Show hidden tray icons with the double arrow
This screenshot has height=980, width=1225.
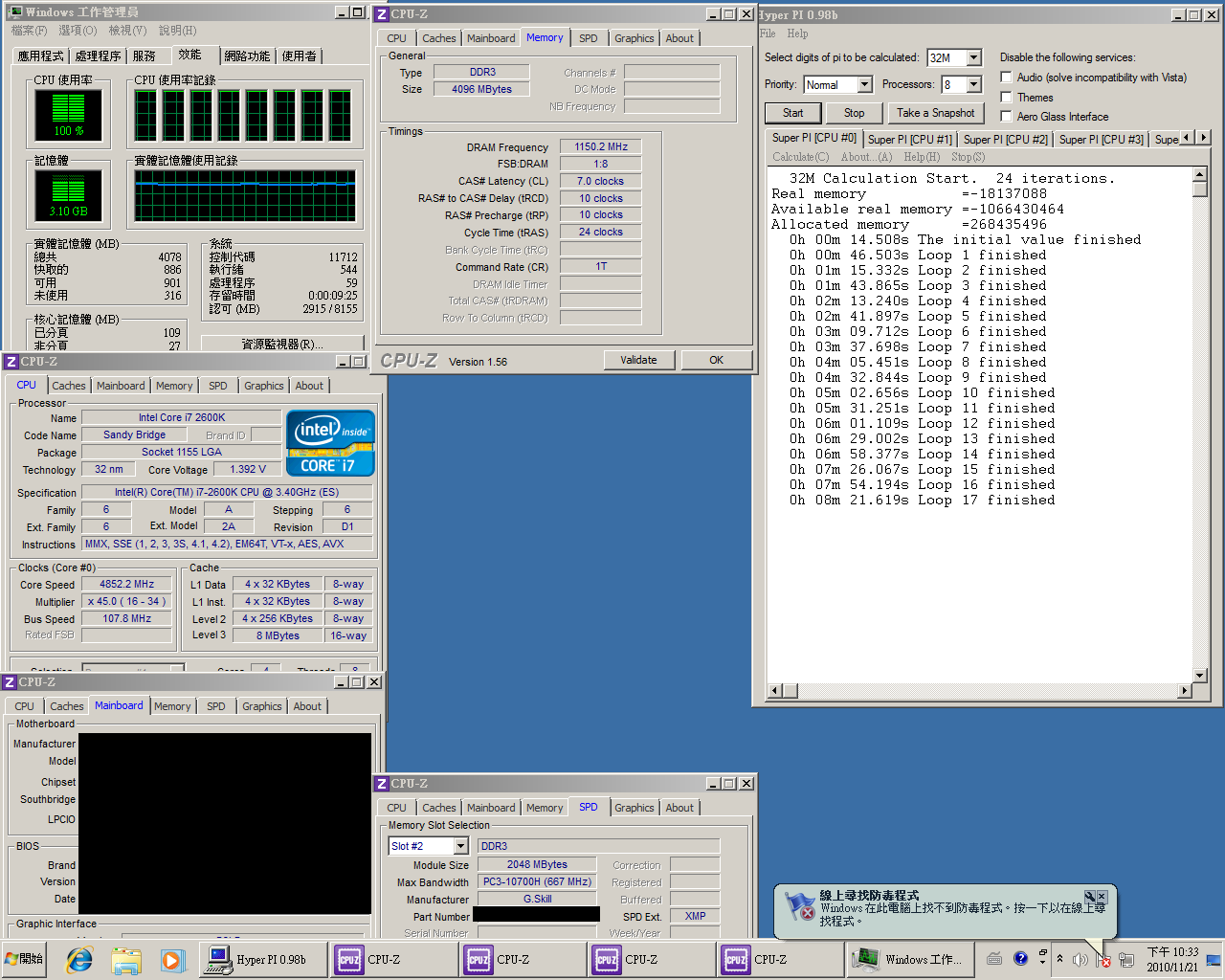coord(1059,959)
